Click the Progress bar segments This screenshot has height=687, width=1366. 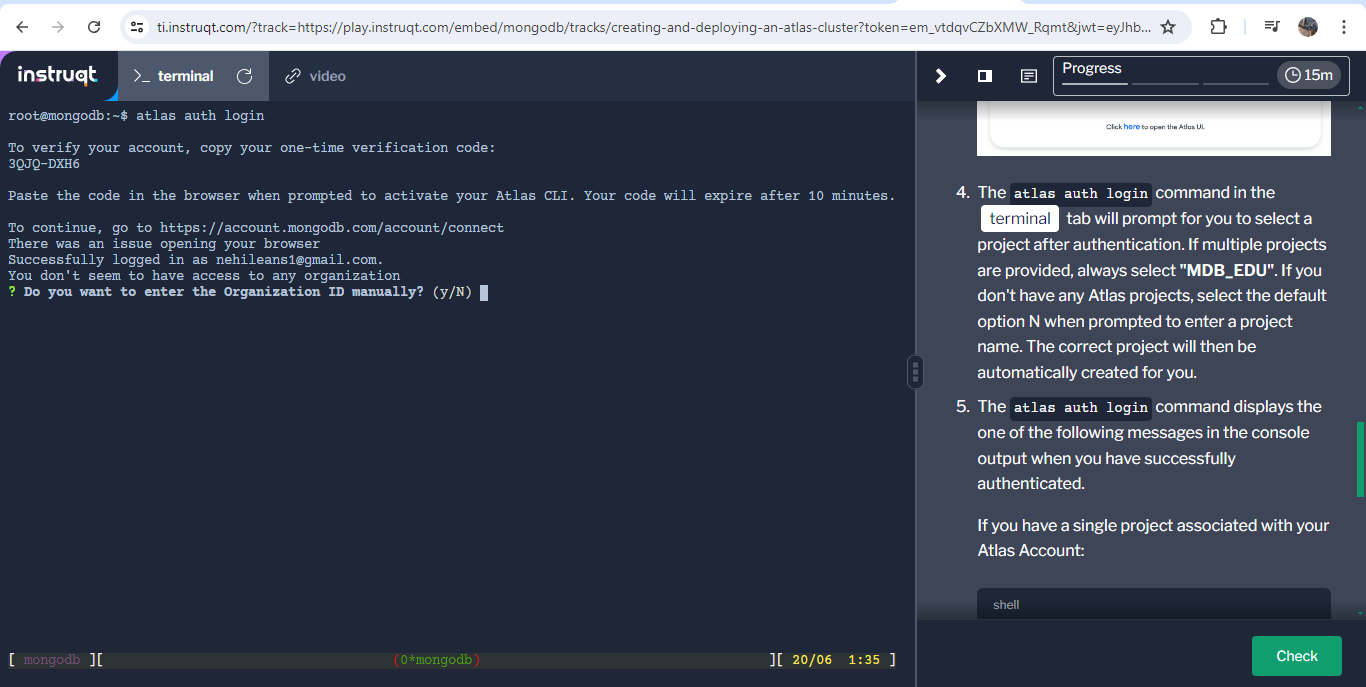click(1164, 83)
